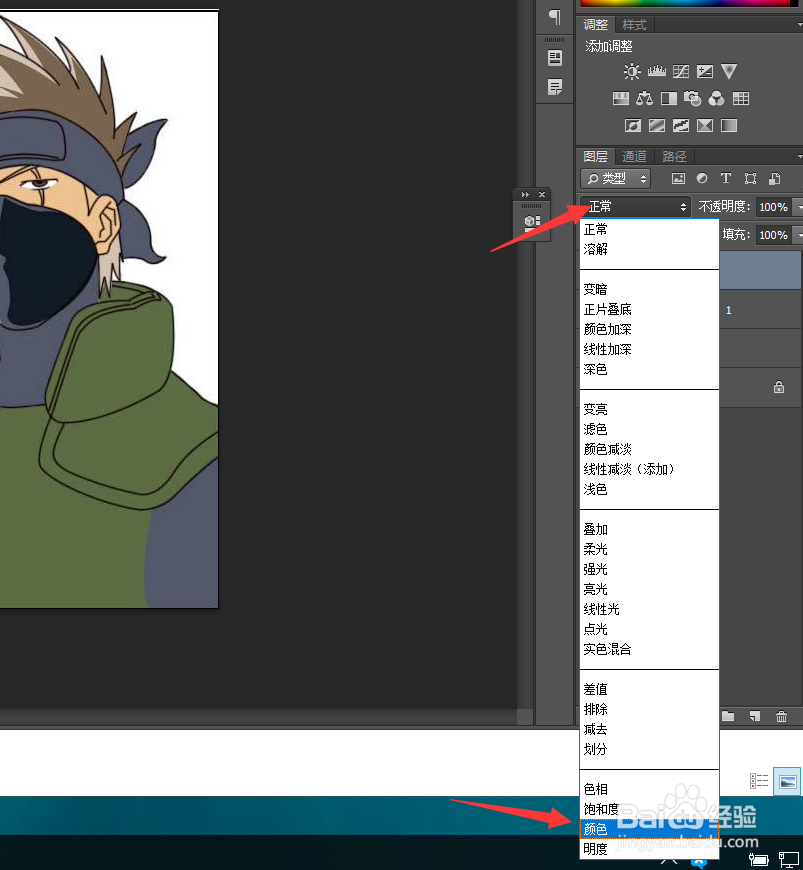Image resolution: width=803 pixels, height=870 pixels.
Task: Open the 类型 layer filter dropdown
Action: pos(615,179)
